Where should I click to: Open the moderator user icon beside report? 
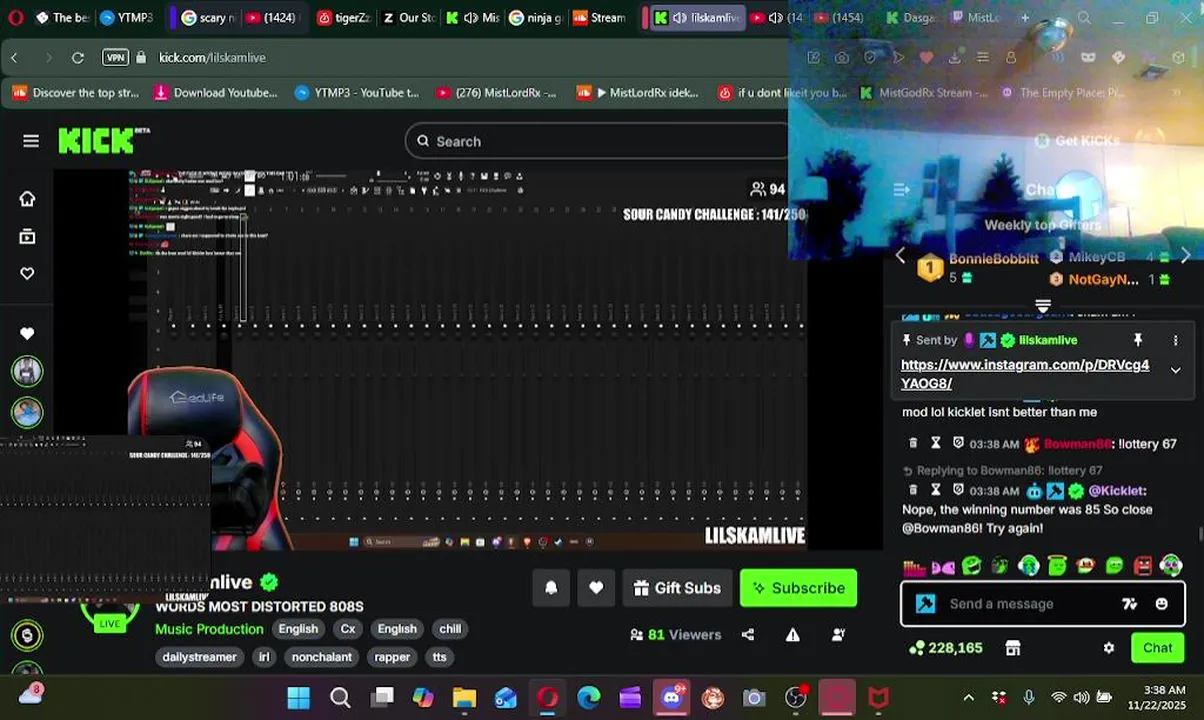(838, 635)
